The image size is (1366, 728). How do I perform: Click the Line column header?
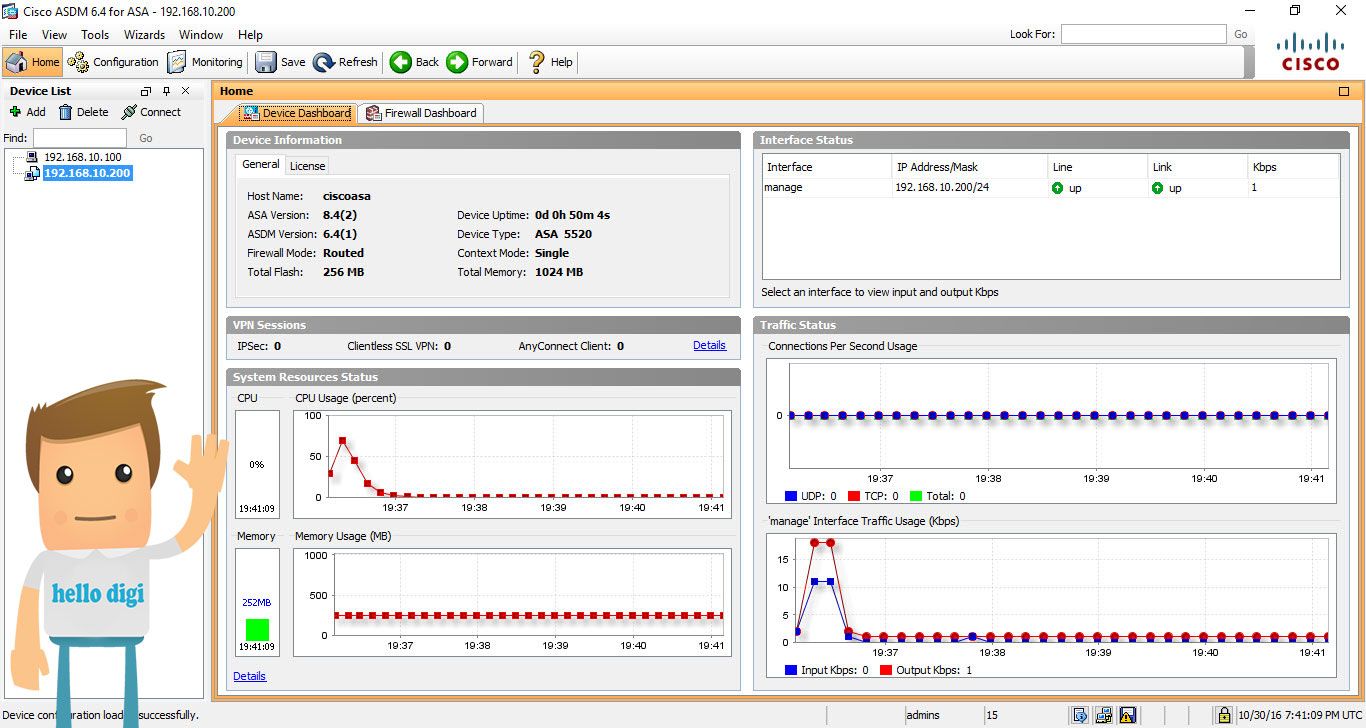[1097, 167]
